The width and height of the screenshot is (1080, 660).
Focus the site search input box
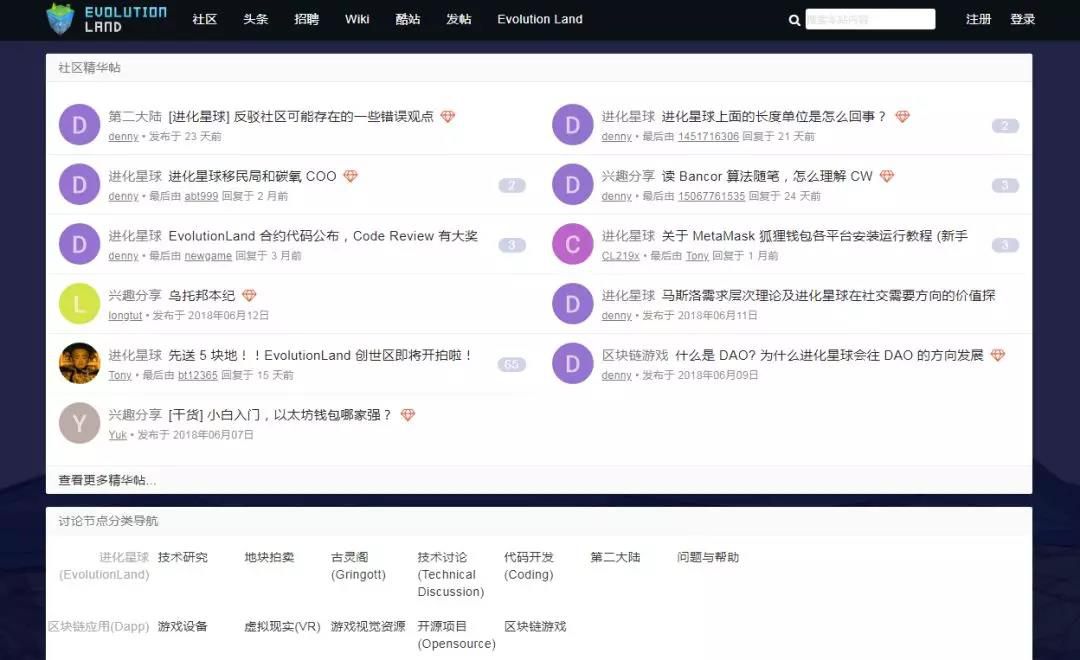coord(871,19)
